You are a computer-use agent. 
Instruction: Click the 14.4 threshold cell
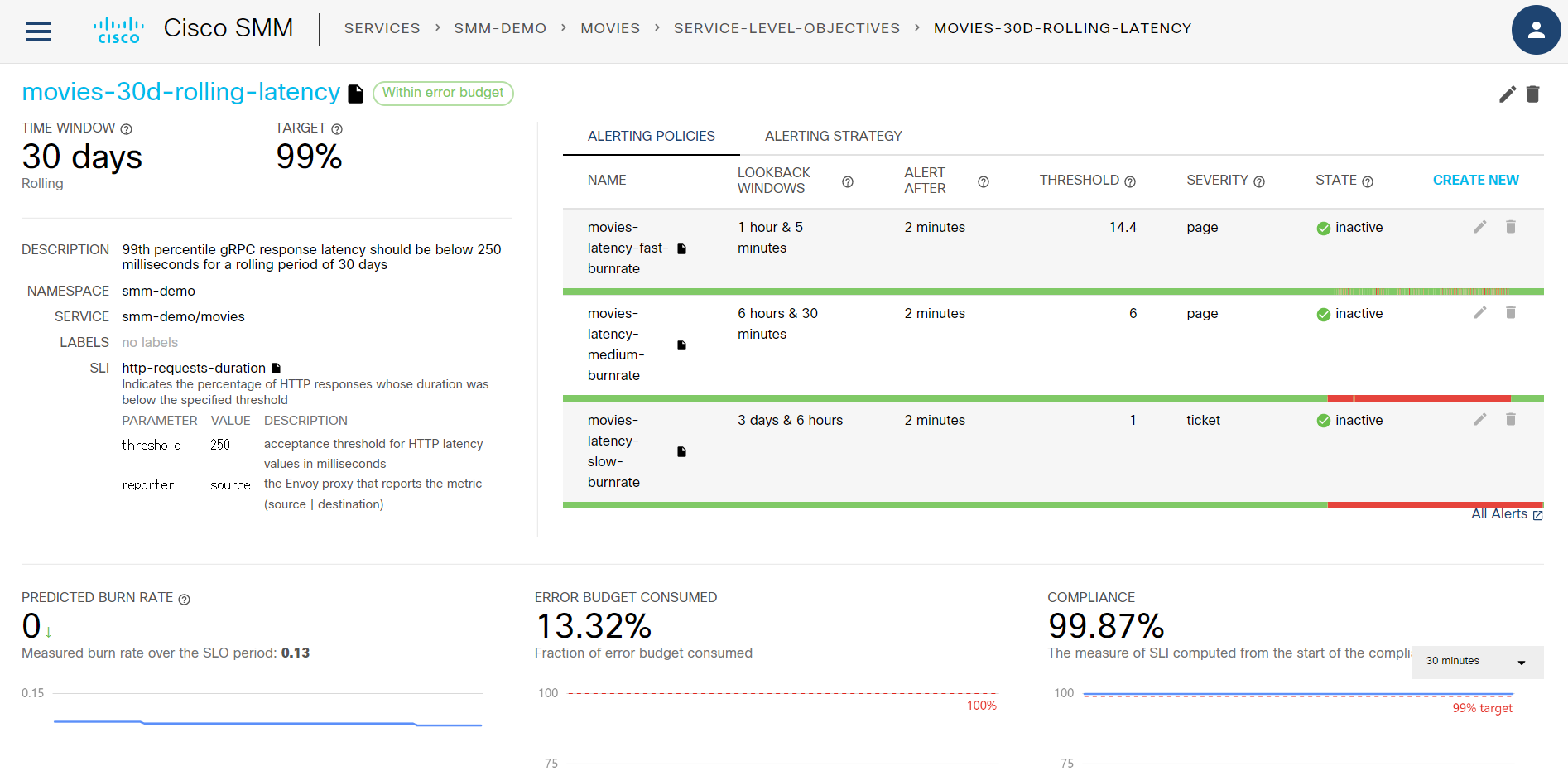(1123, 227)
